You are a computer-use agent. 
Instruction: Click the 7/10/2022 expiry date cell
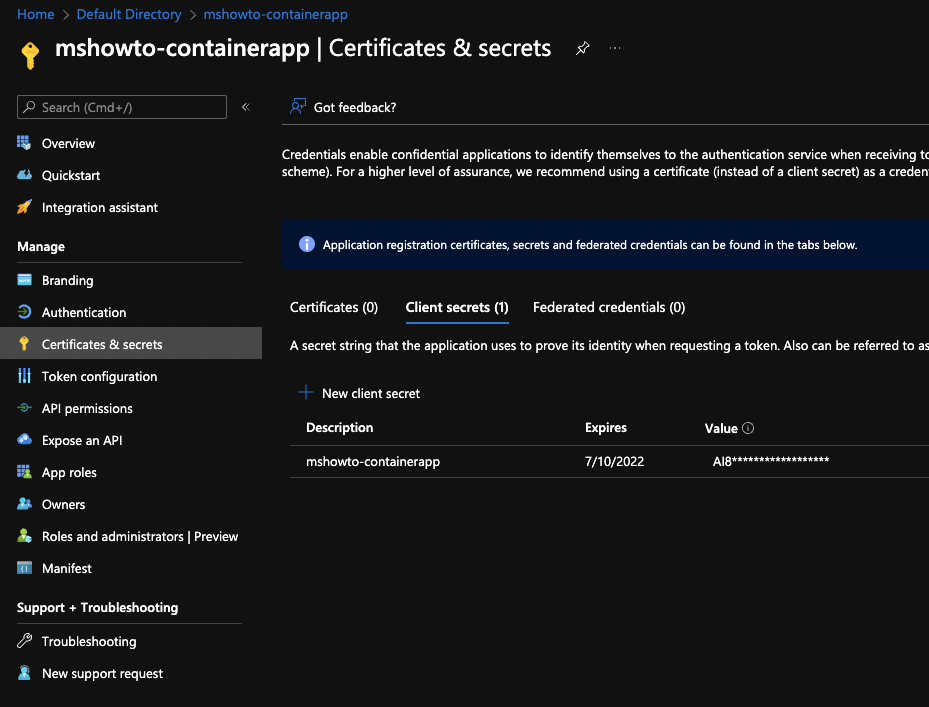[x=614, y=462]
